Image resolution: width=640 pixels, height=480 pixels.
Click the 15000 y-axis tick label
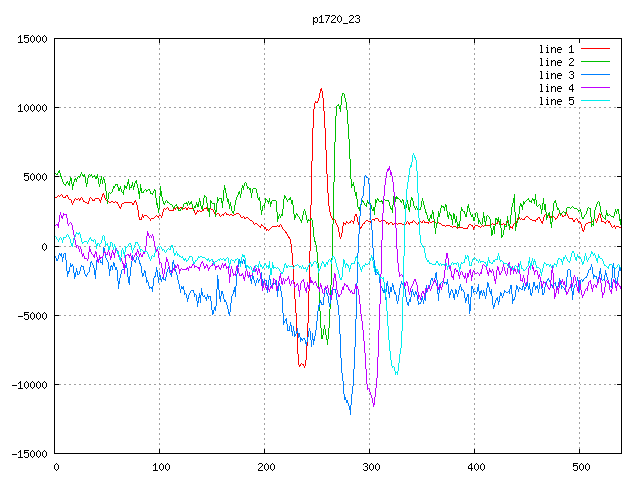click(x=31, y=39)
